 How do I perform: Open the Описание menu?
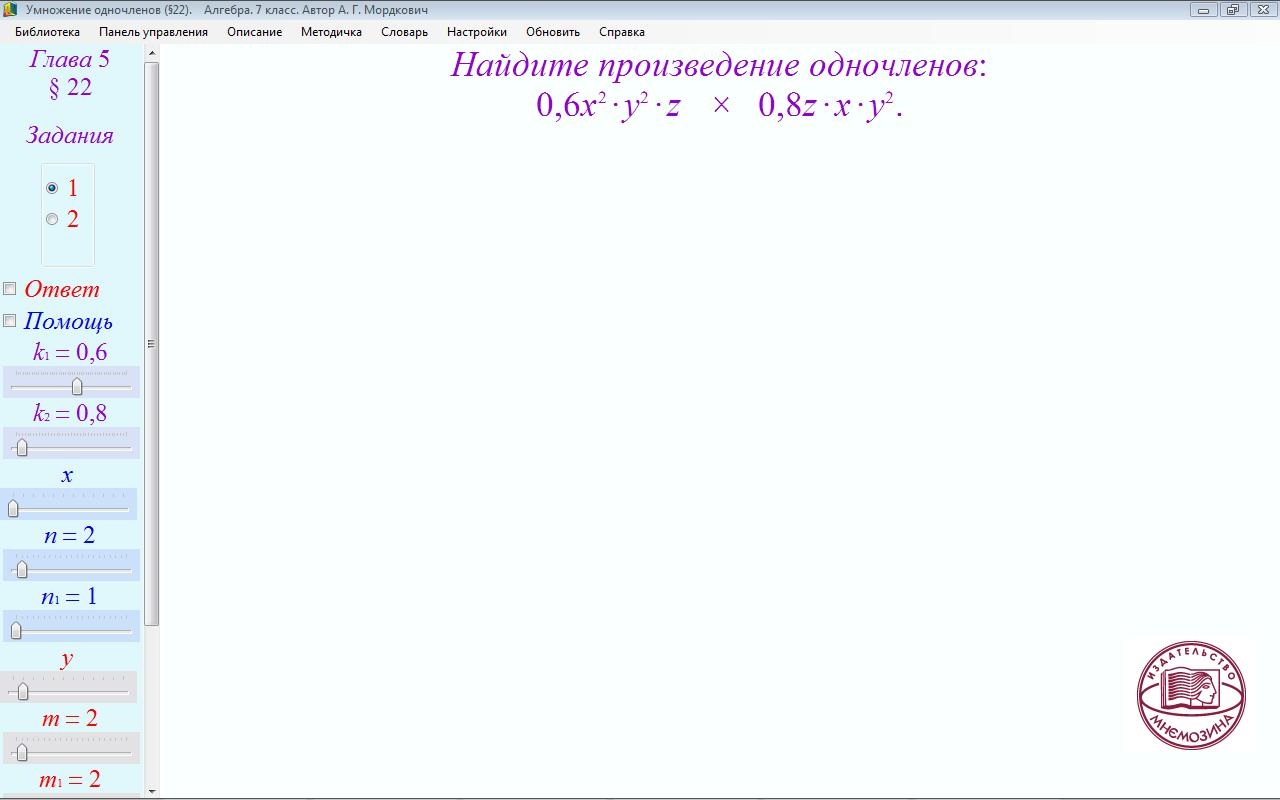click(x=254, y=32)
